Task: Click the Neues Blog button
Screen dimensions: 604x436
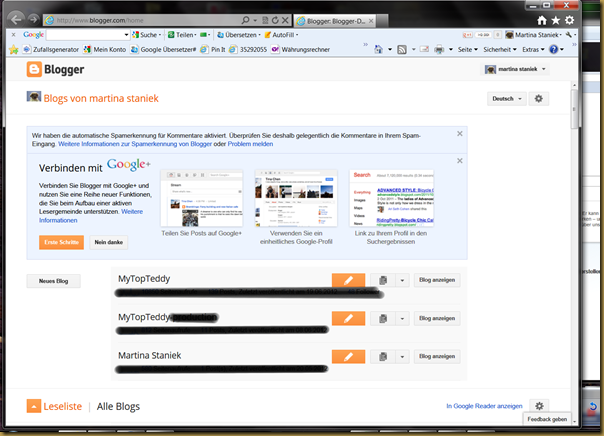Action: (x=54, y=281)
